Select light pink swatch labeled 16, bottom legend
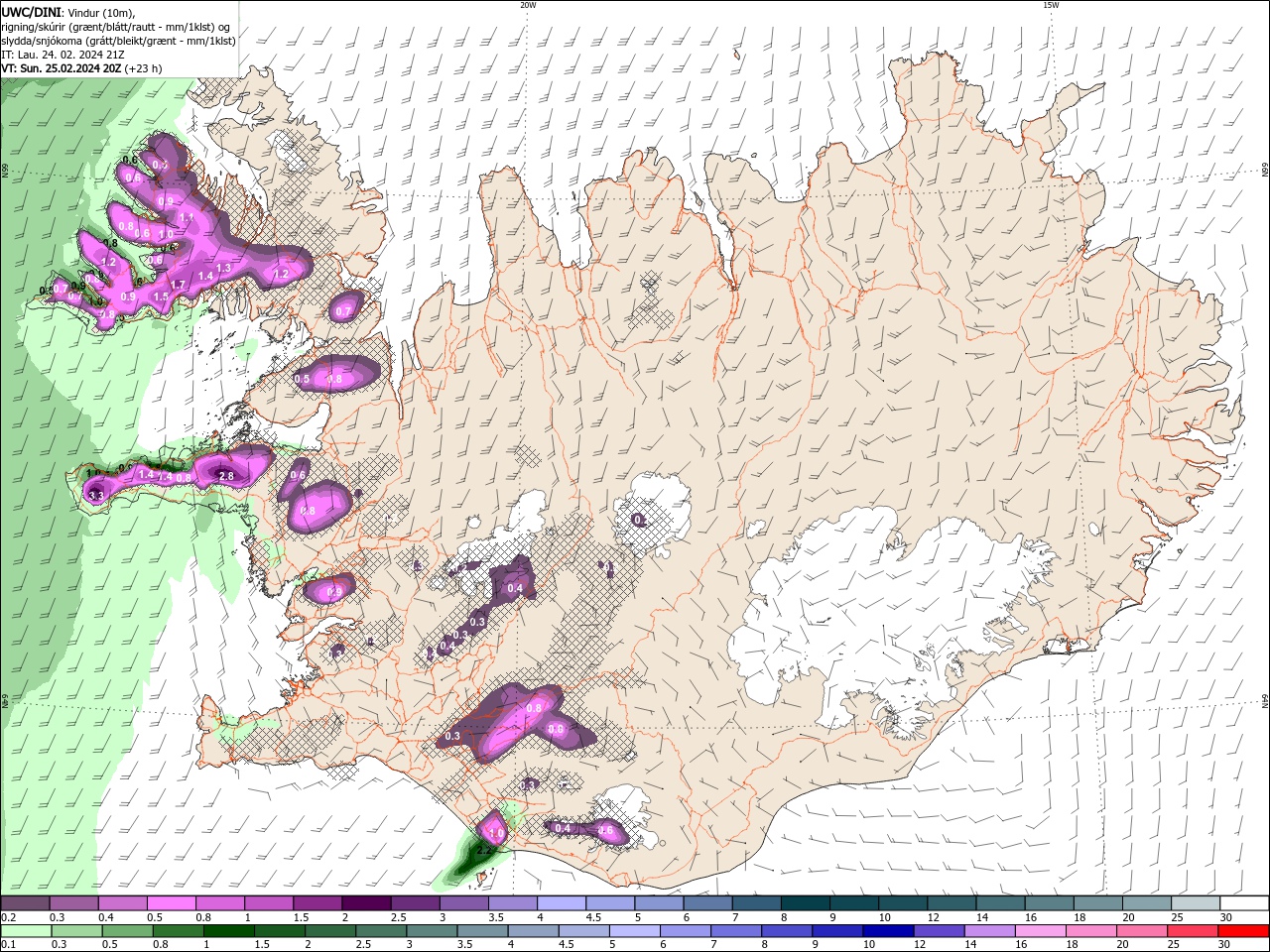 coord(1041,931)
